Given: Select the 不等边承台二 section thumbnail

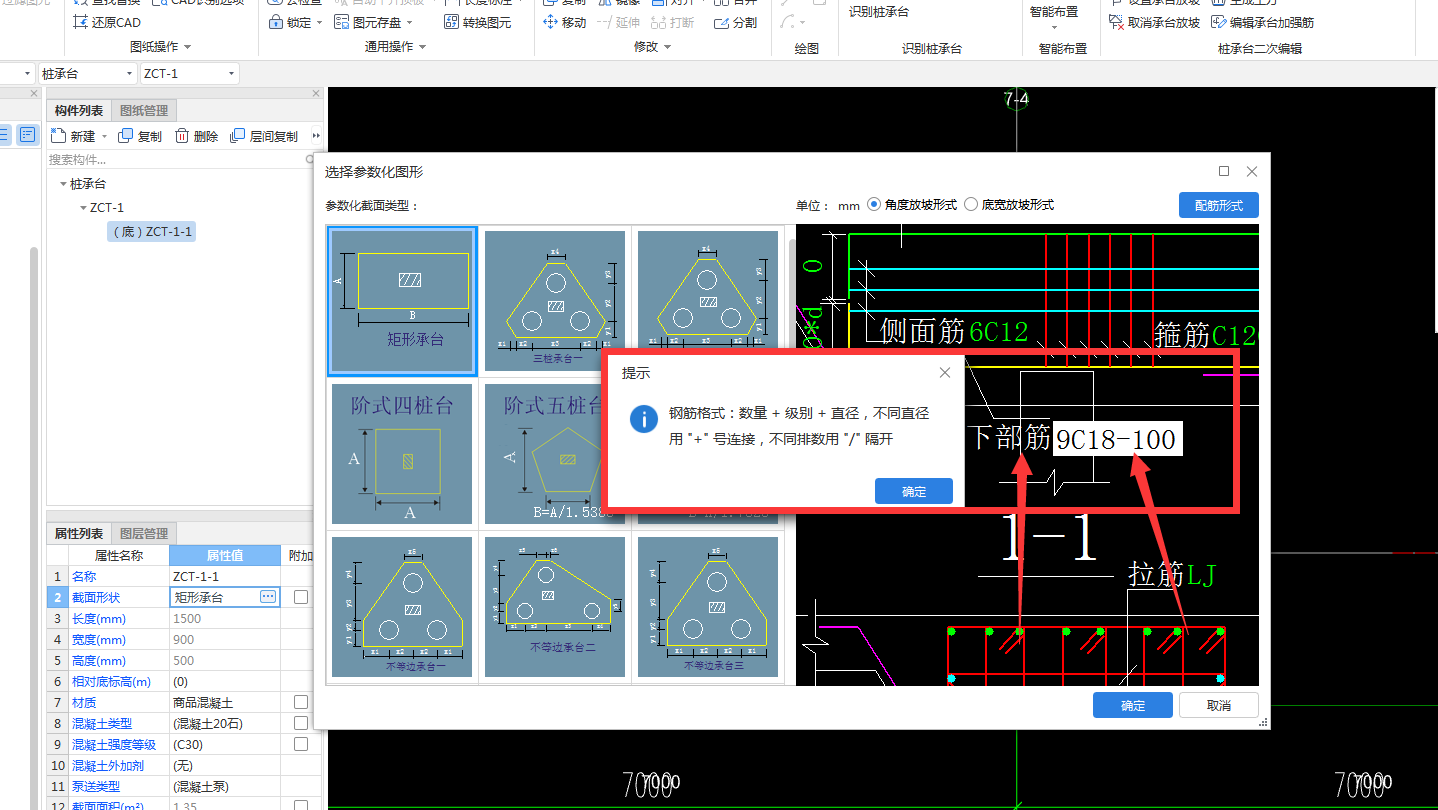Looking at the screenshot, I should [555, 607].
